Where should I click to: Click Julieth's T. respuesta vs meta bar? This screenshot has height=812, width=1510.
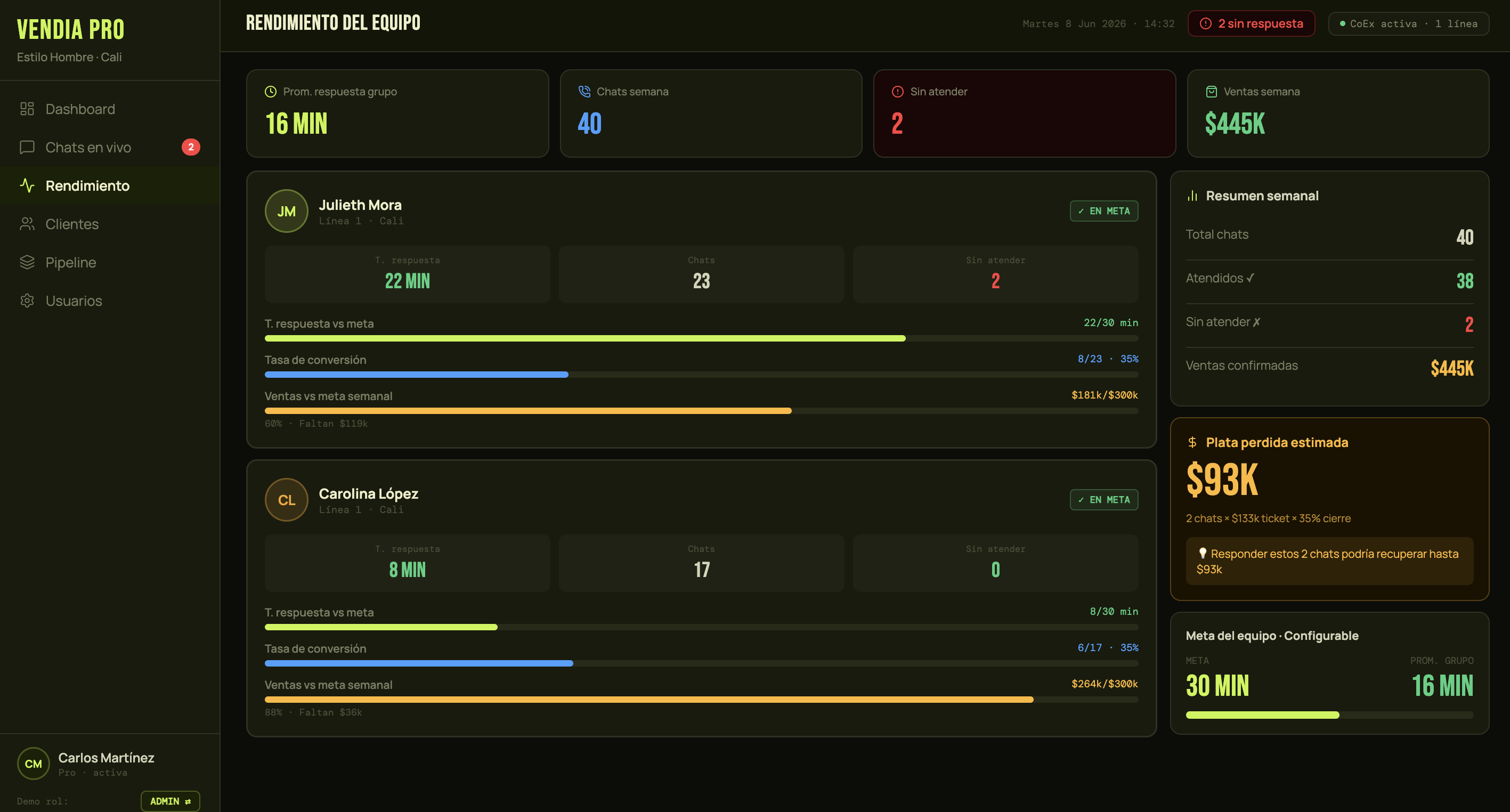coord(701,338)
